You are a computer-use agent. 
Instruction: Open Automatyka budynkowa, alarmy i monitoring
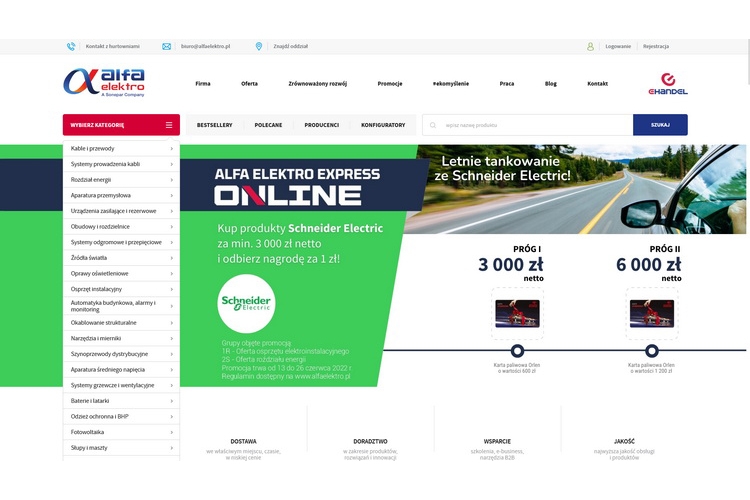(121, 306)
